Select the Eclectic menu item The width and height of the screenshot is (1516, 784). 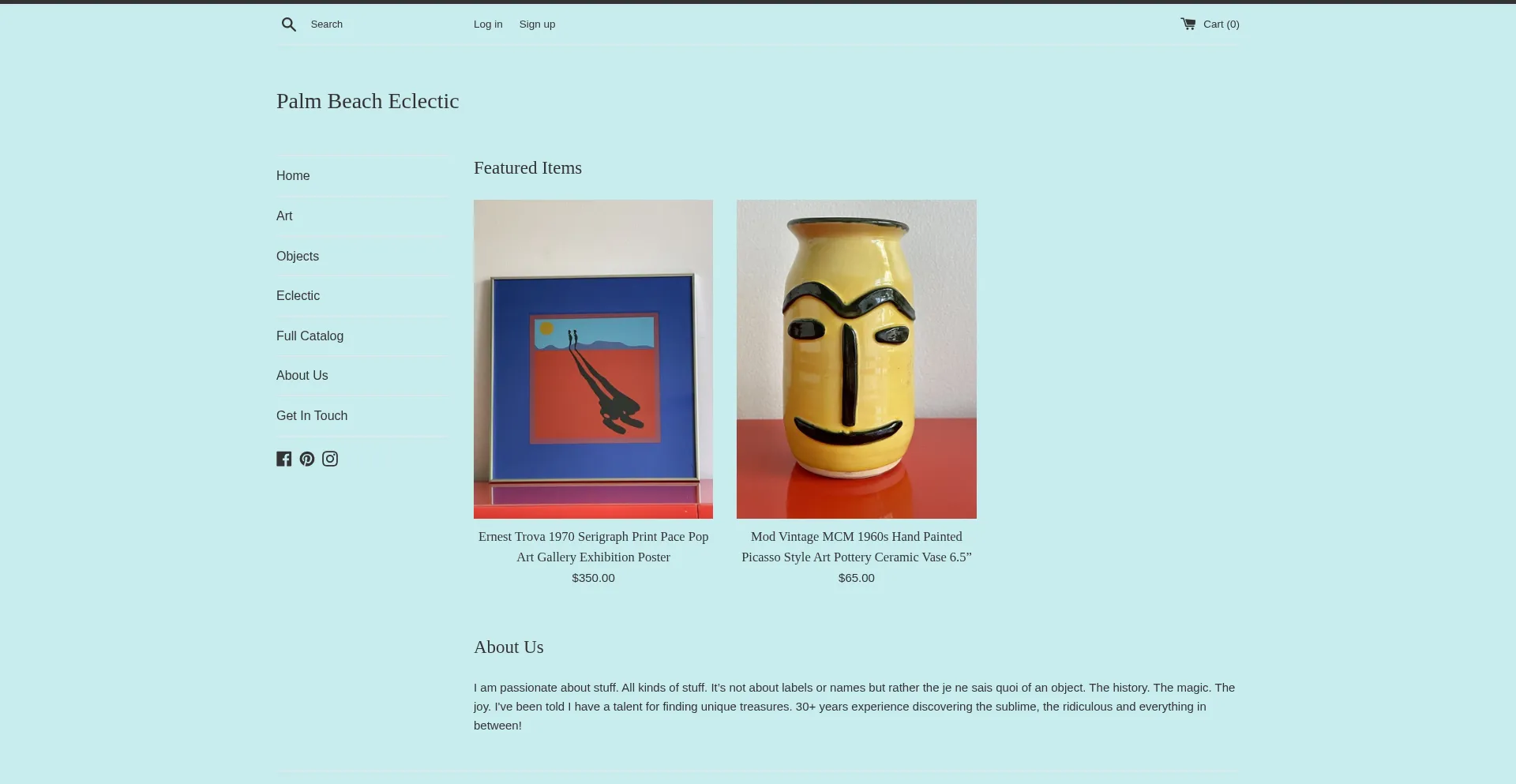(x=298, y=296)
